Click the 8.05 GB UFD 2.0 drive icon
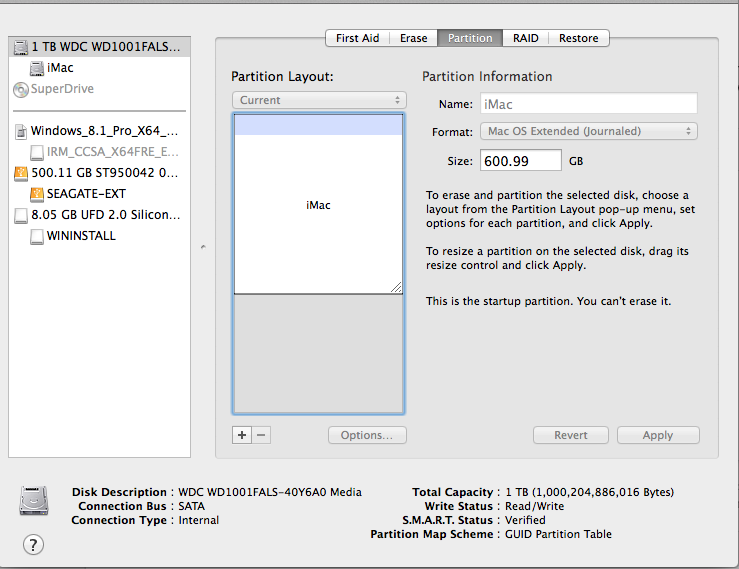The height and width of the screenshot is (569, 739). pyautogui.click(x=21, y=215)
